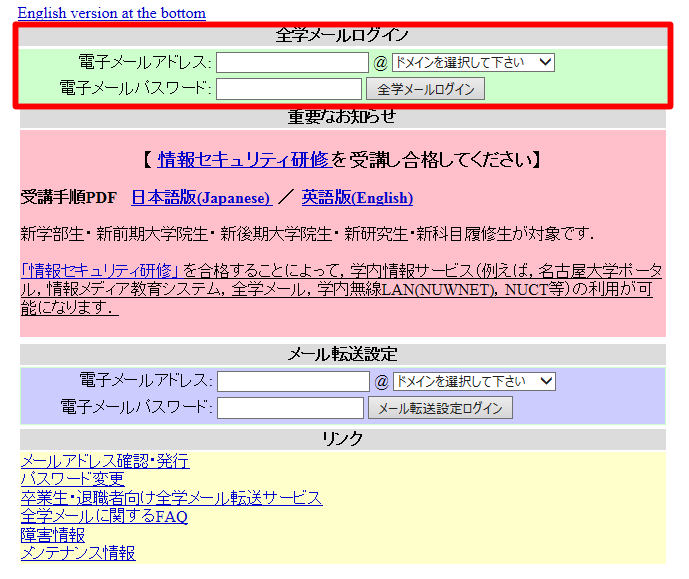Click the line starting 新学部生・新前期大学院生
The height and width of the screenshot is (579, 689).
[308, 234]
